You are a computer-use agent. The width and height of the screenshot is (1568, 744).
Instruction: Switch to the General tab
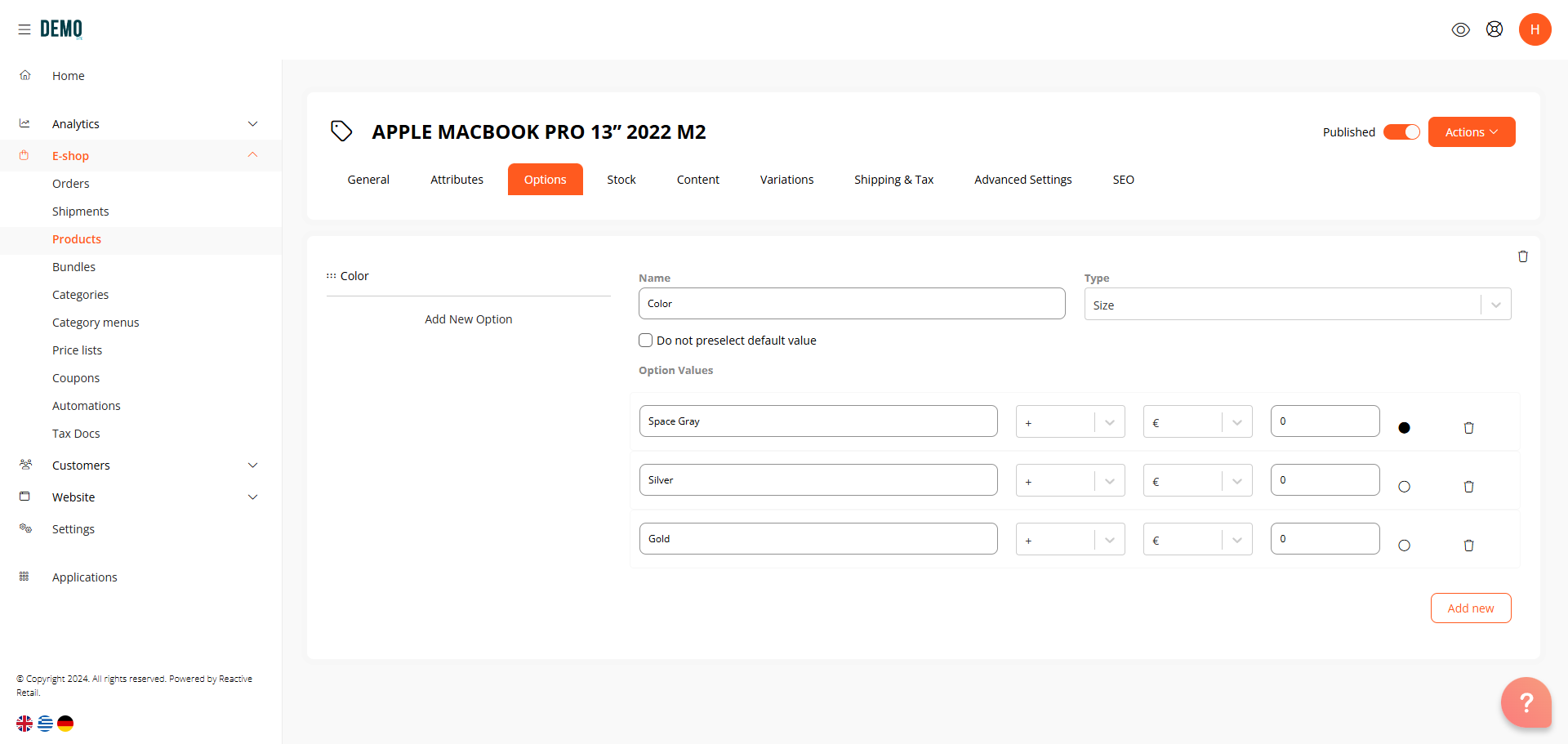click(x=368, y=180)
